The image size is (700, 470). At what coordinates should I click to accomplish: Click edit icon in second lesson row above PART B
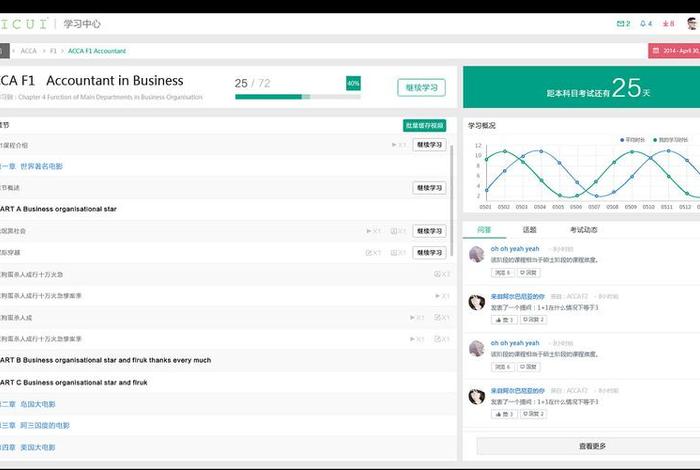[438, 317]
